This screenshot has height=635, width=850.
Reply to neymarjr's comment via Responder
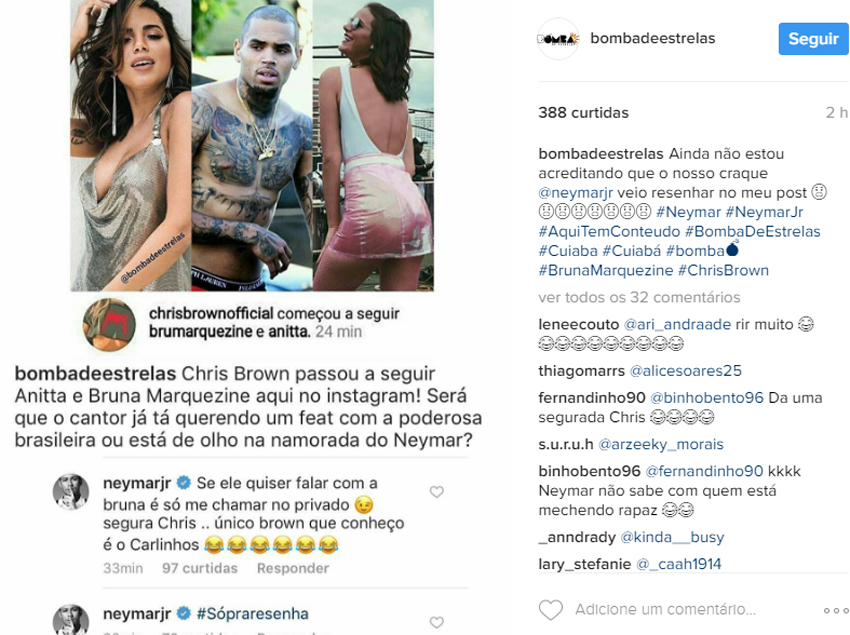(293, 568)
